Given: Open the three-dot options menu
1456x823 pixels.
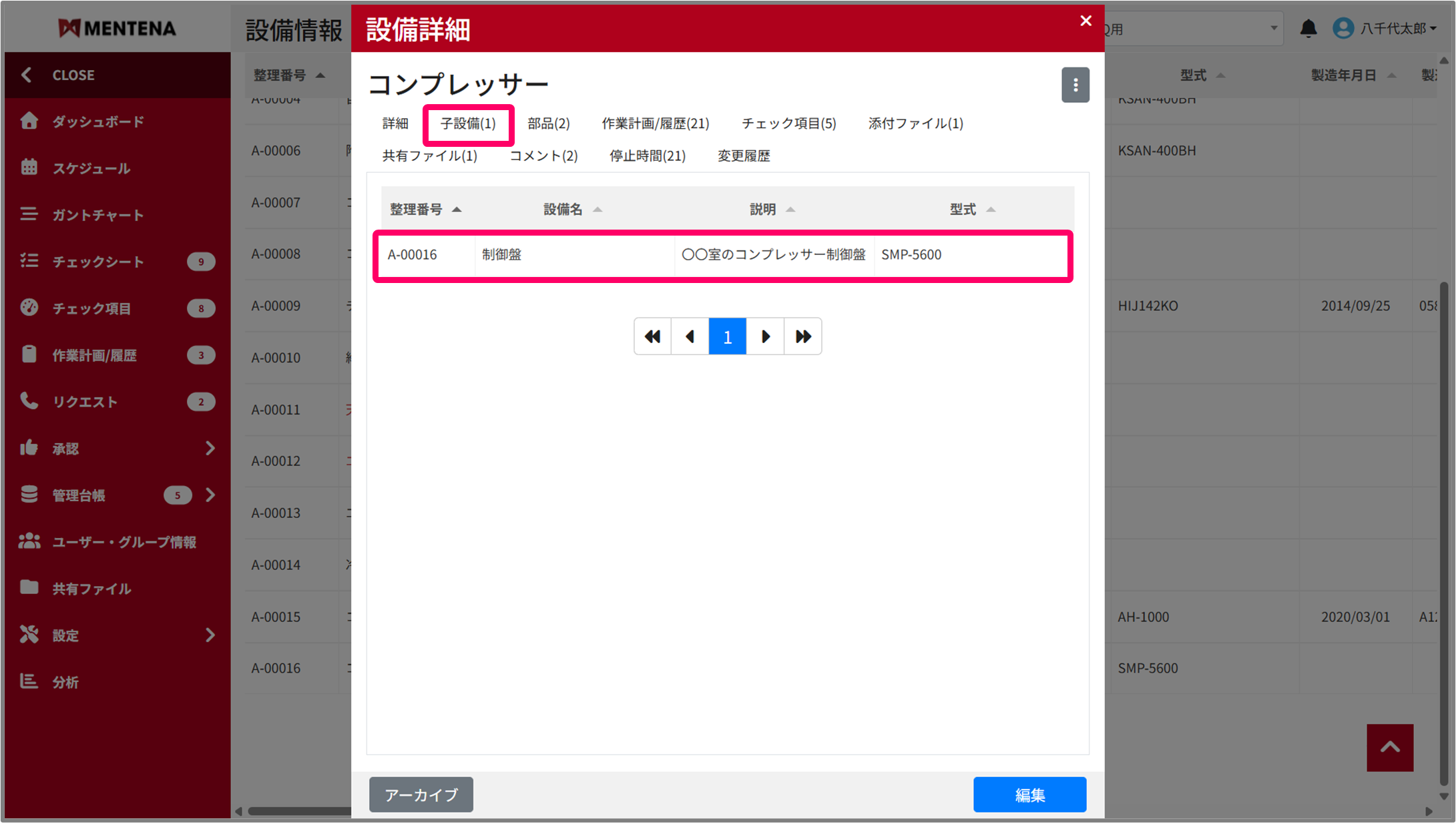Looking at the screenshot, I should (x=1075, y=85).
